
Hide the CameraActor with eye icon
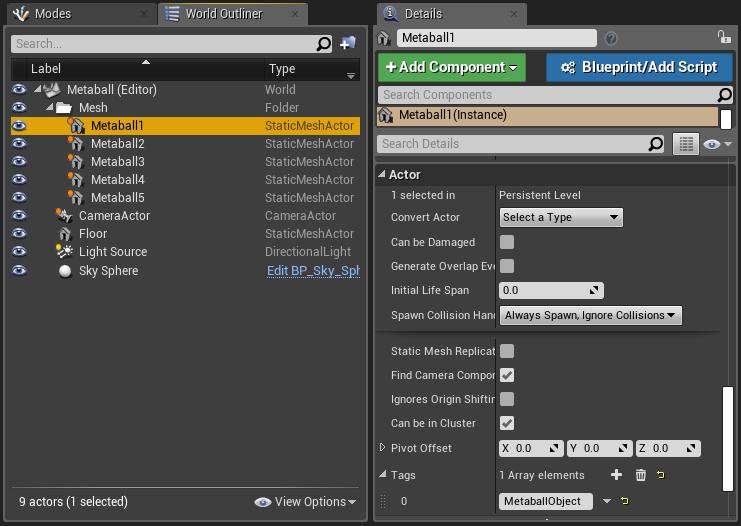19,215
